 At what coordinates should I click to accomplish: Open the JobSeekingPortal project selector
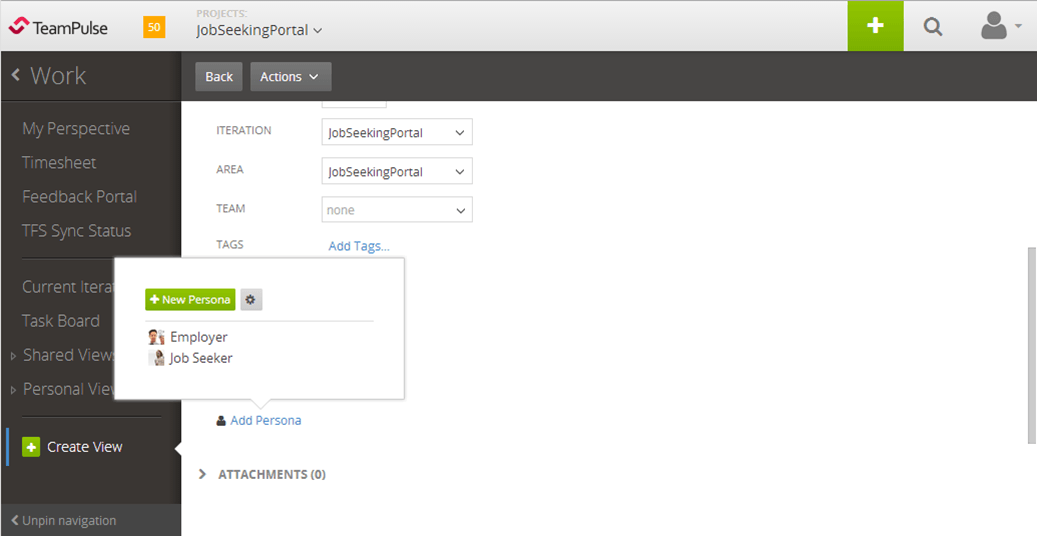click(259, 30)
